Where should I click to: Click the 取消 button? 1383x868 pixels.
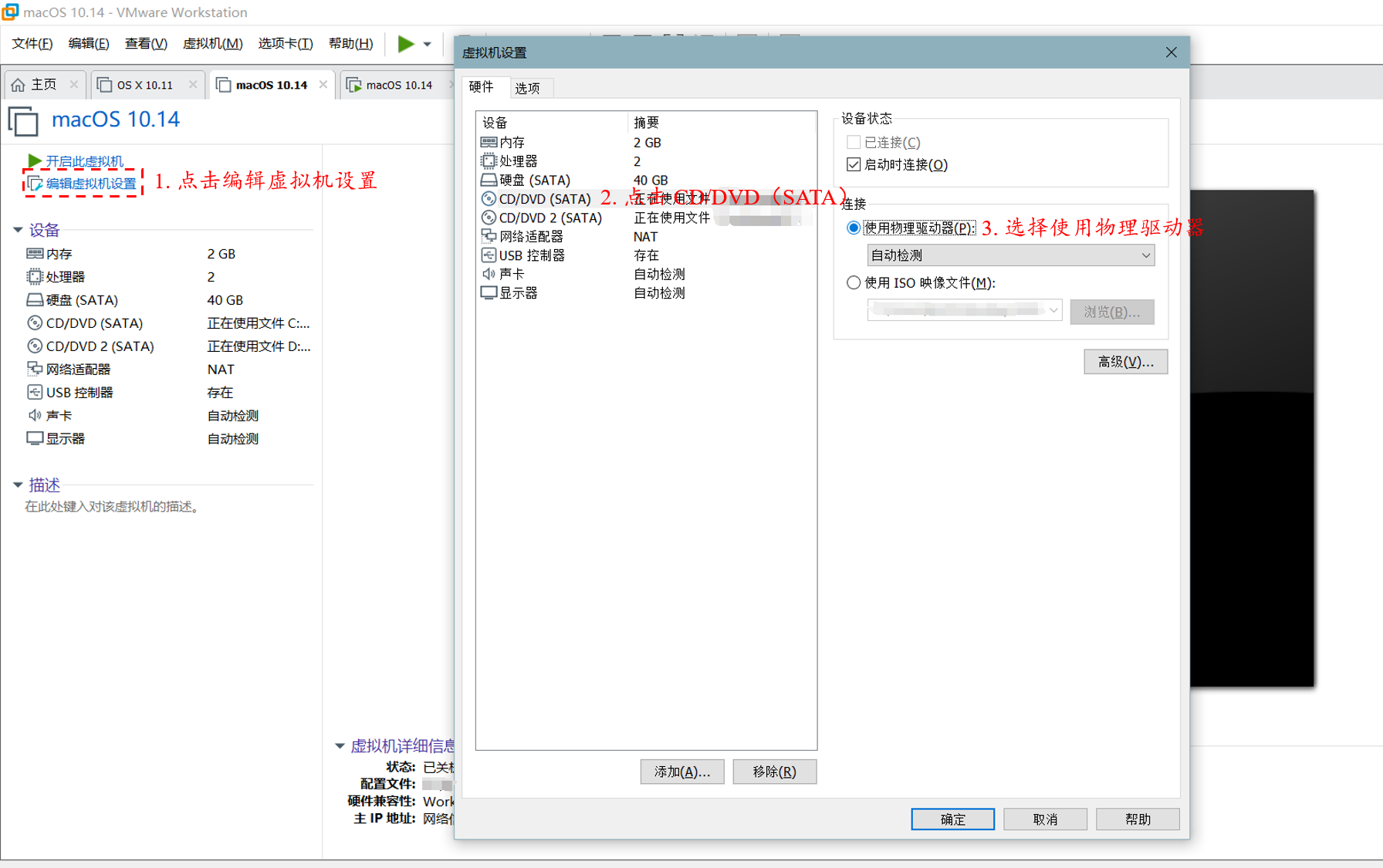click(x=1046, y=819)
